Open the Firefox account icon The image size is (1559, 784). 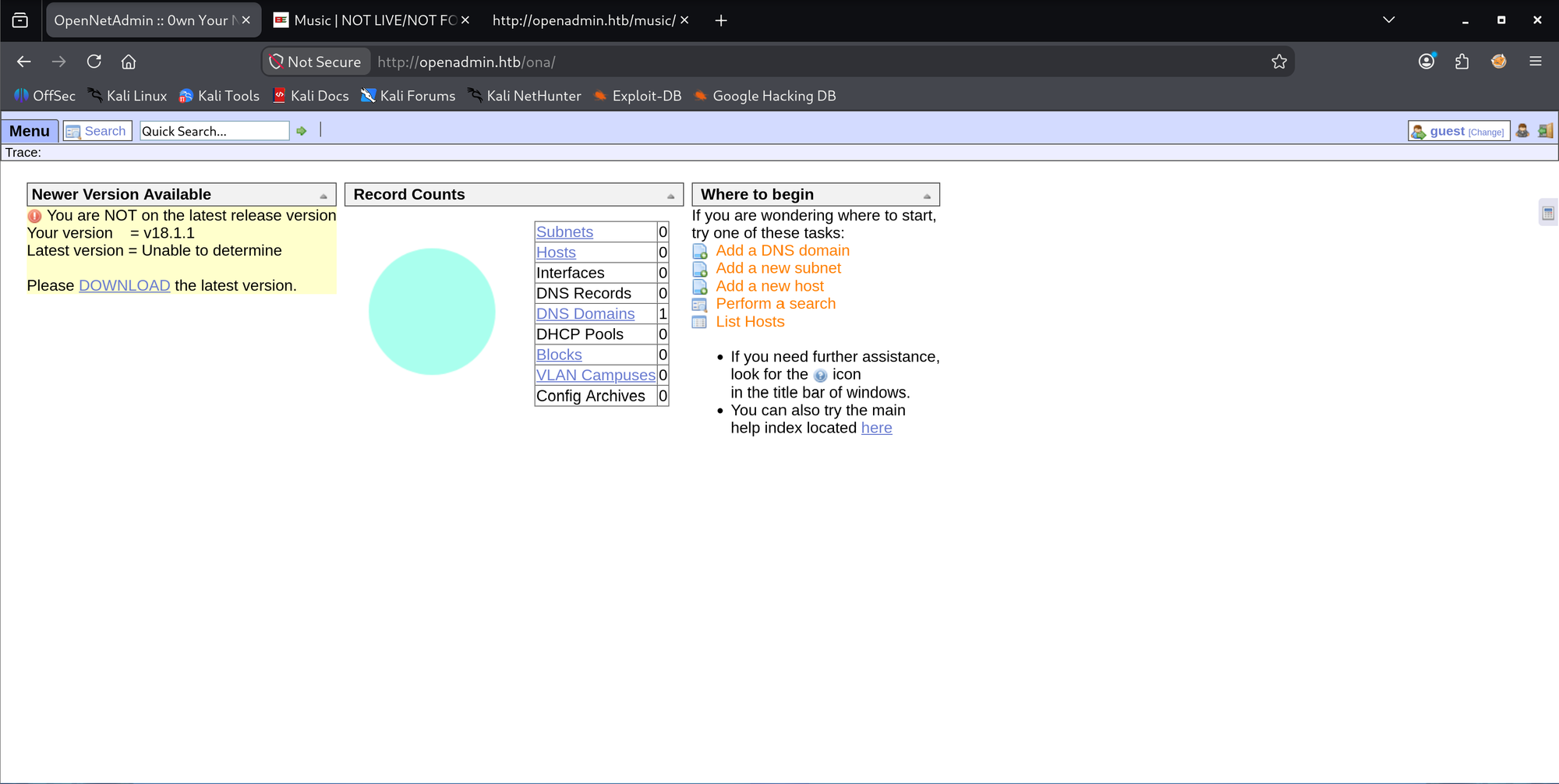pyautogui.click(x=1426, y=62)
